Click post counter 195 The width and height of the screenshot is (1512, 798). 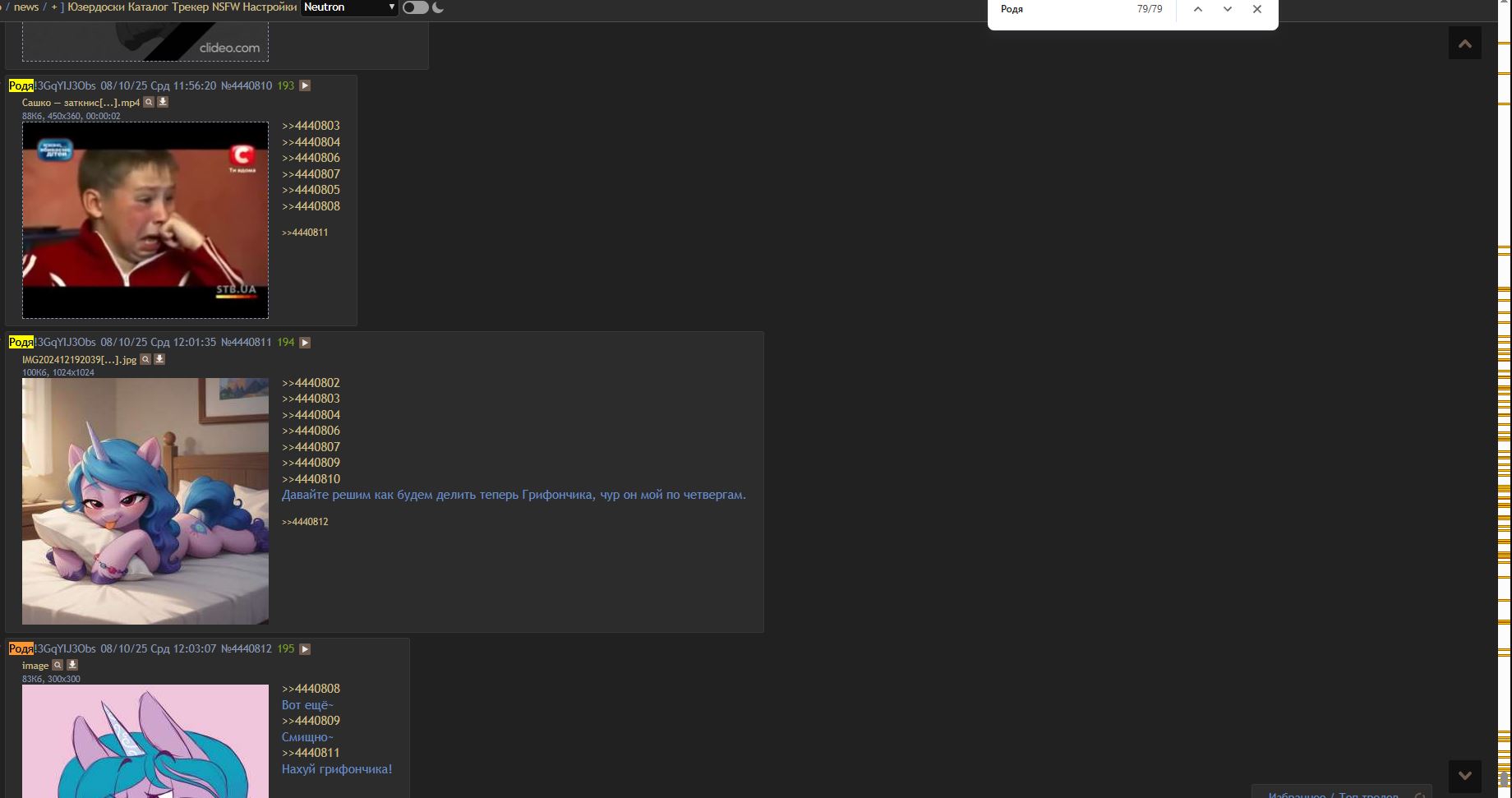[285, 649]
